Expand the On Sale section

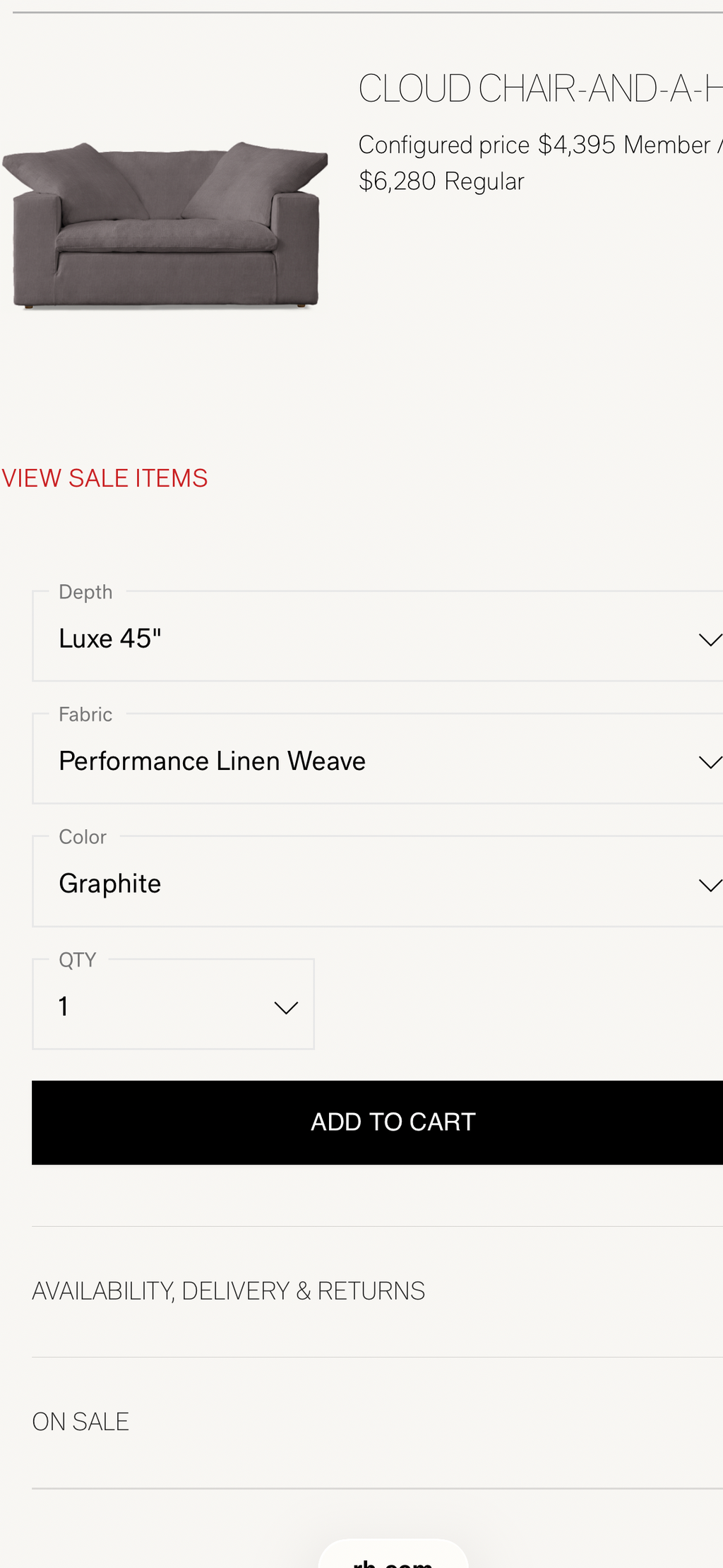point(378,1422)
